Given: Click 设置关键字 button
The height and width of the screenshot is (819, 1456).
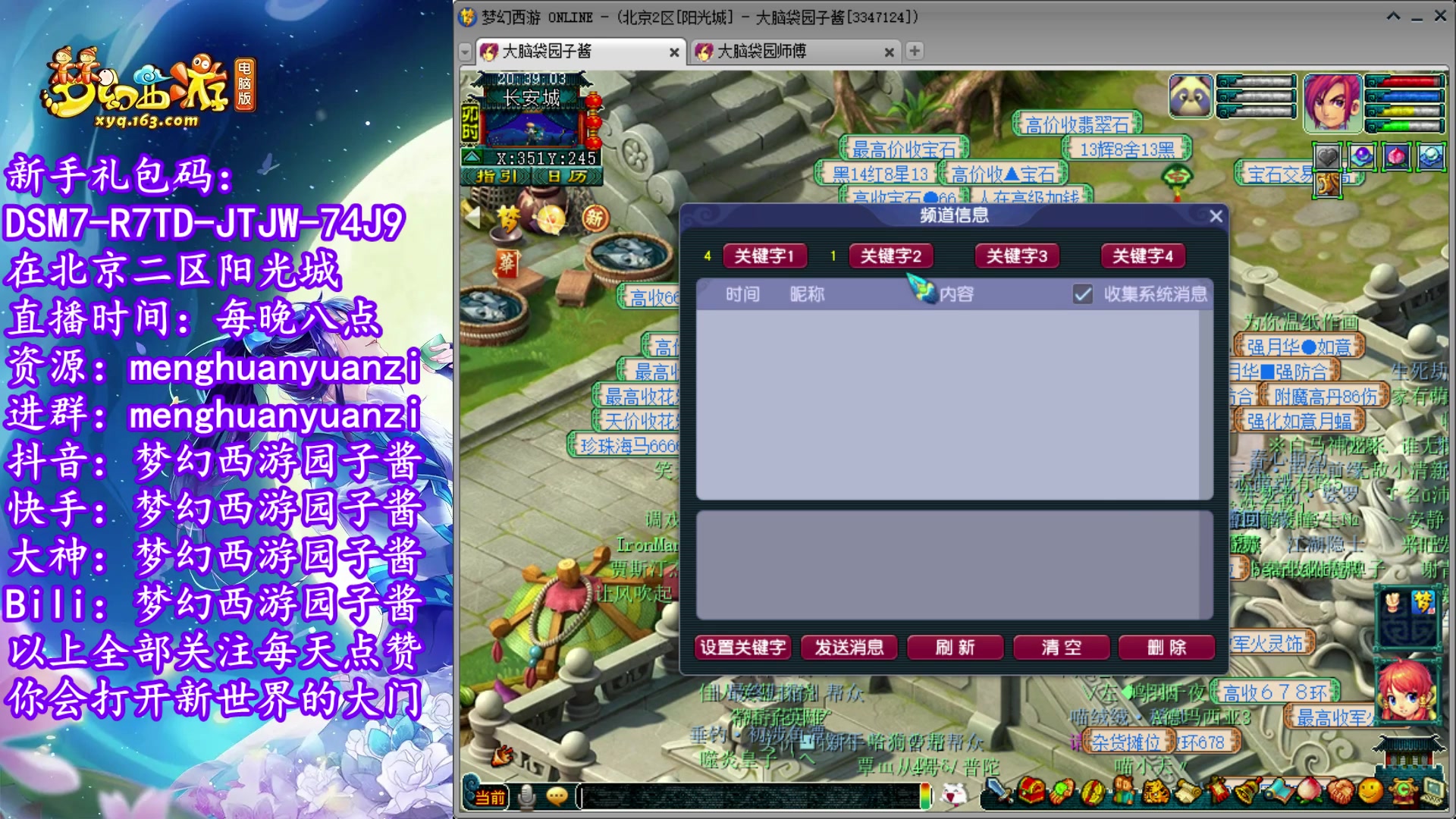Looking at the screenshot, I should coord(743,648).
